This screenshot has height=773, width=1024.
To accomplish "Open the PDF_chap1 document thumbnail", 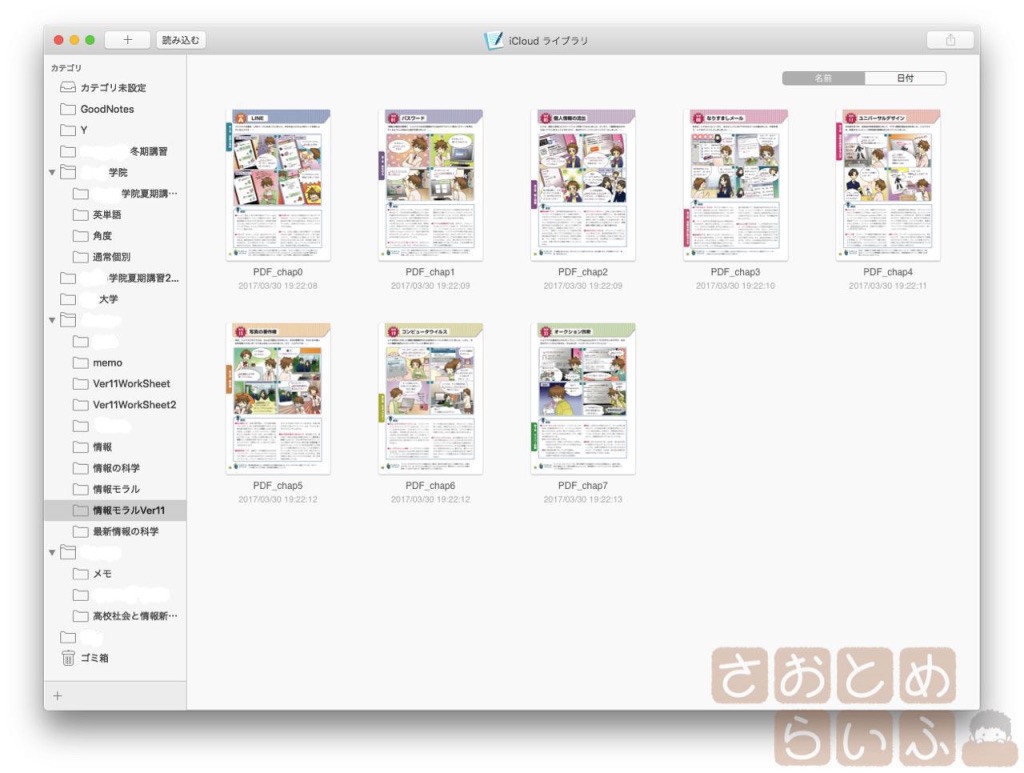I will 430,185.
